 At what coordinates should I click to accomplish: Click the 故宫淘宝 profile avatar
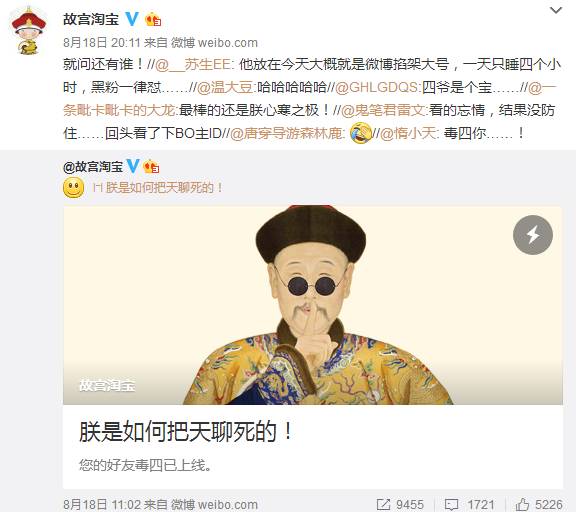coord(29,31)
